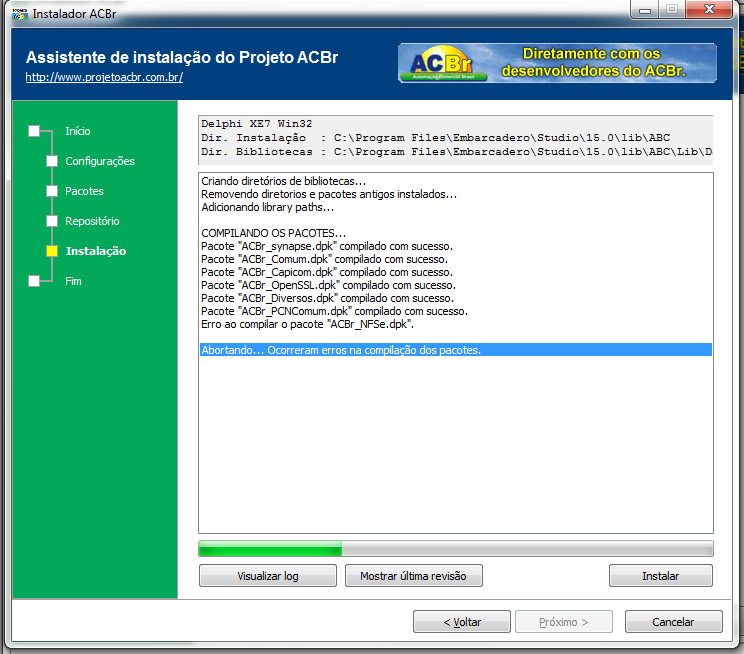Select the Repositório wizard step
Image resolution: width=744 pixels, height=654 pixels.
coord(92,221)
